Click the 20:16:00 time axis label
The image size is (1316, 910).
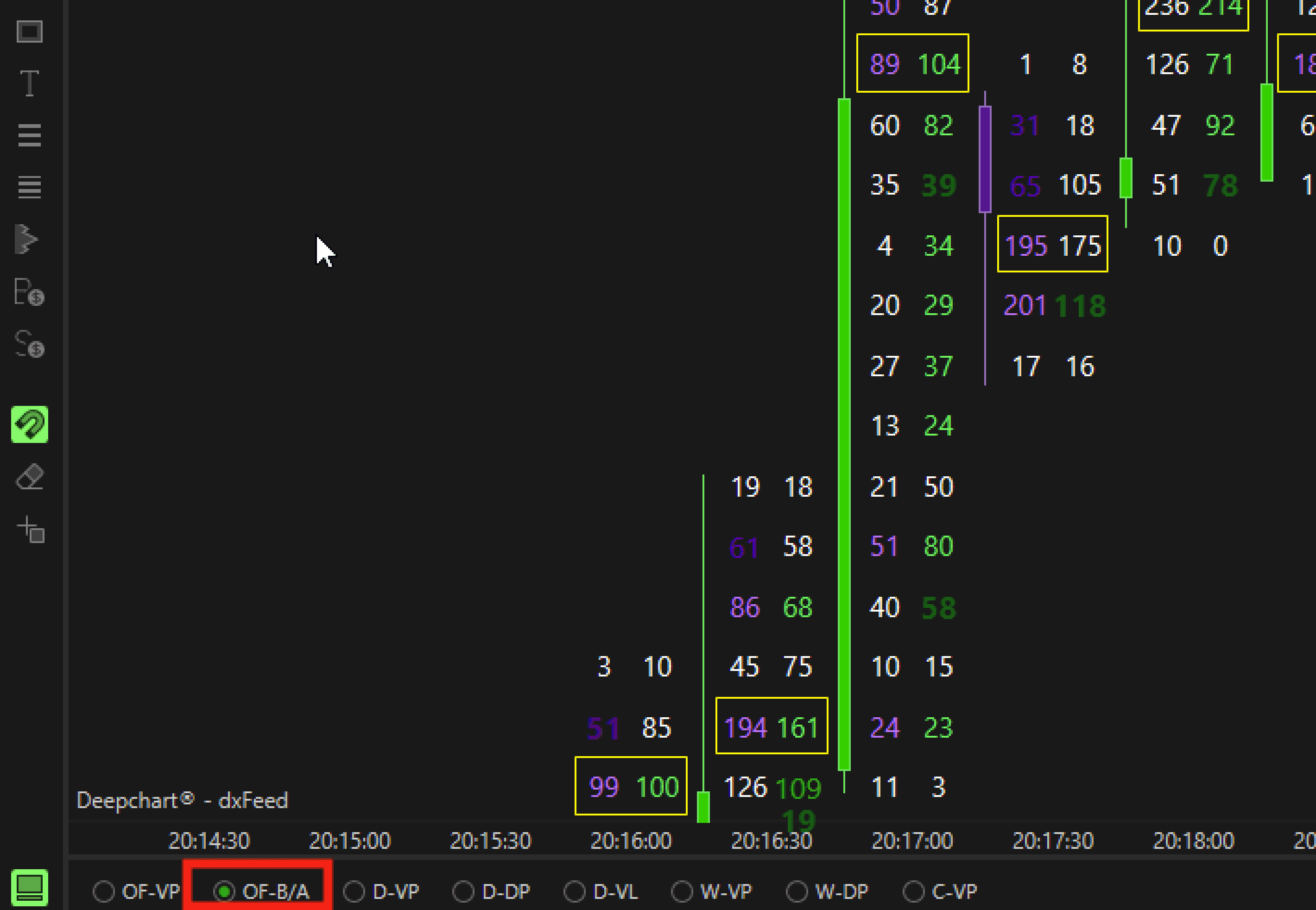[x=631, y=840]
